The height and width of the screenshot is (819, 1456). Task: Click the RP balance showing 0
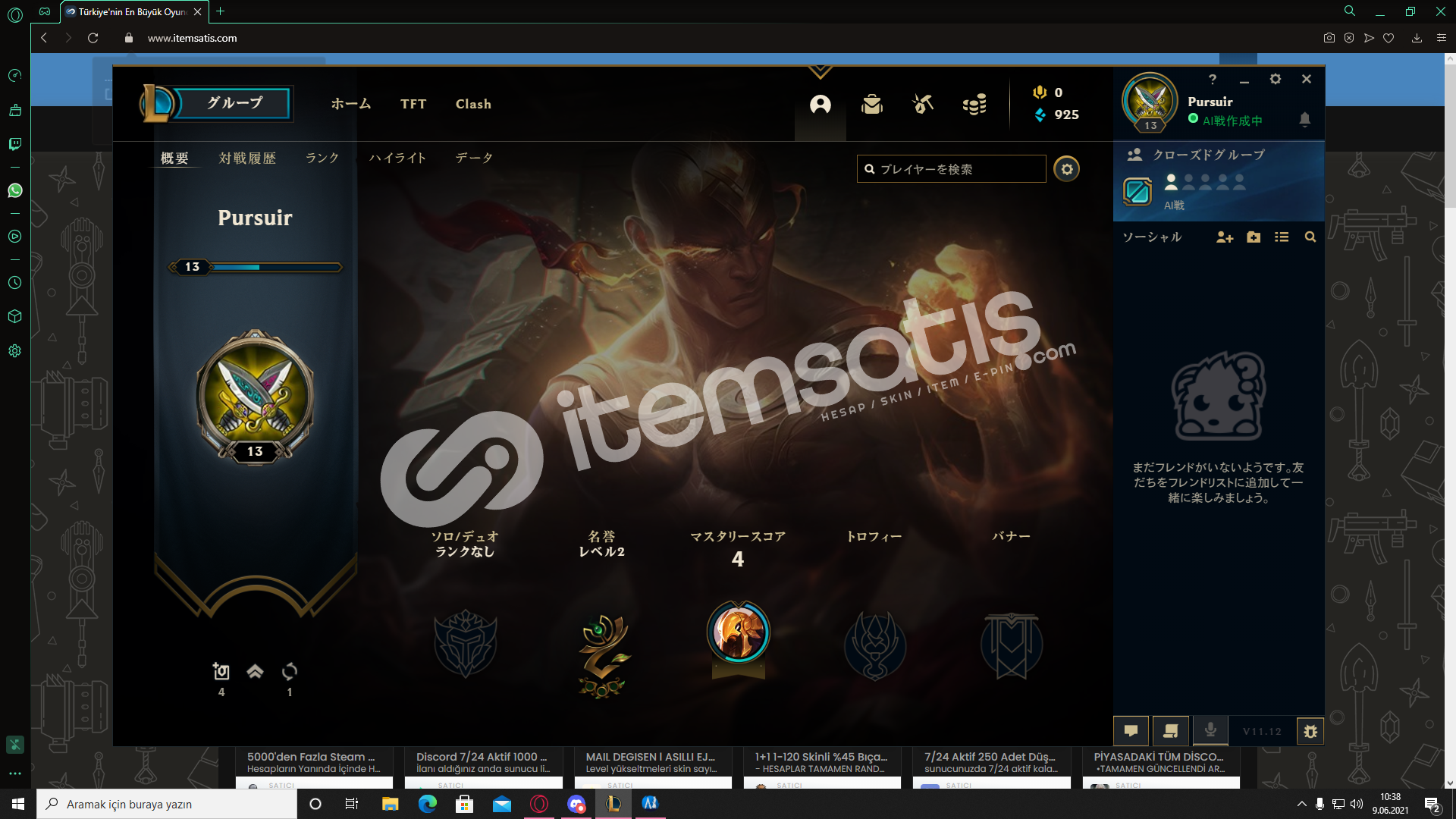pos(1048,93)
